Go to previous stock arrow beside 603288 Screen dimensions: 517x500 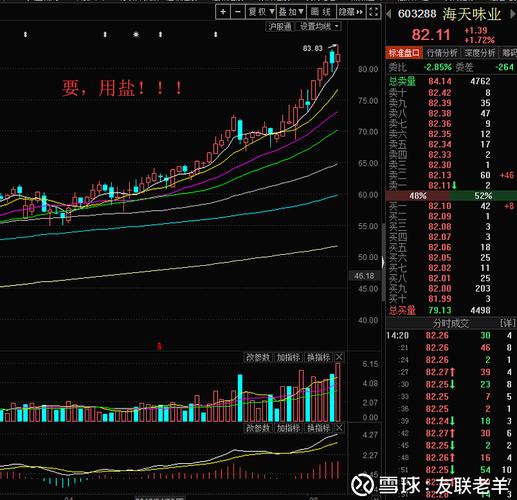pyautogui.click(x=388, y=14)
